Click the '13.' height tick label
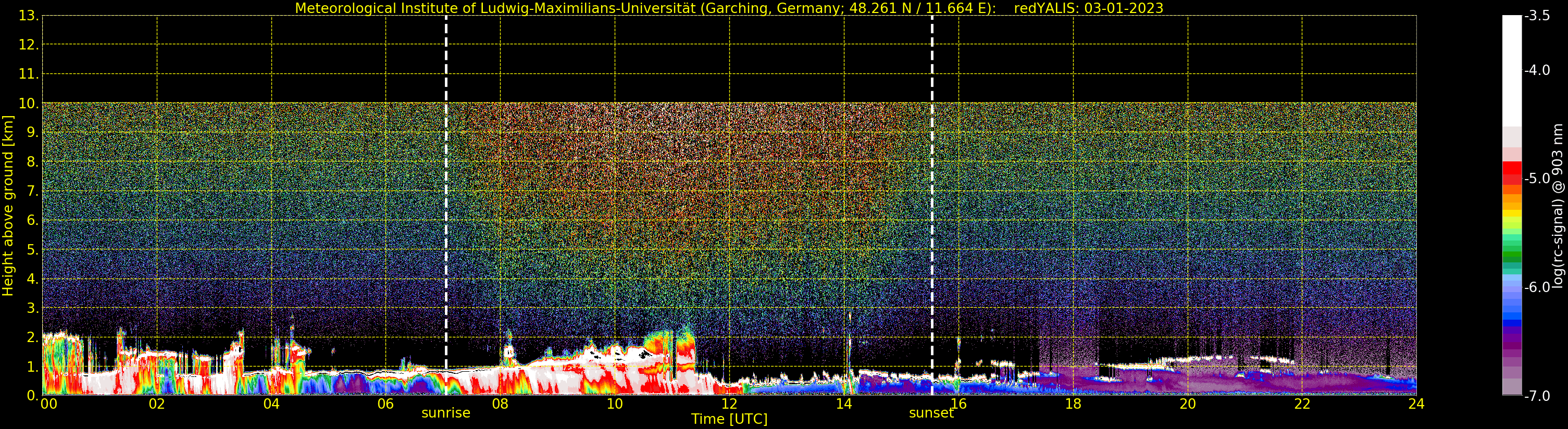Image resolution: width=1568 pixels, height=429 pixels. [x=29, y=16]
